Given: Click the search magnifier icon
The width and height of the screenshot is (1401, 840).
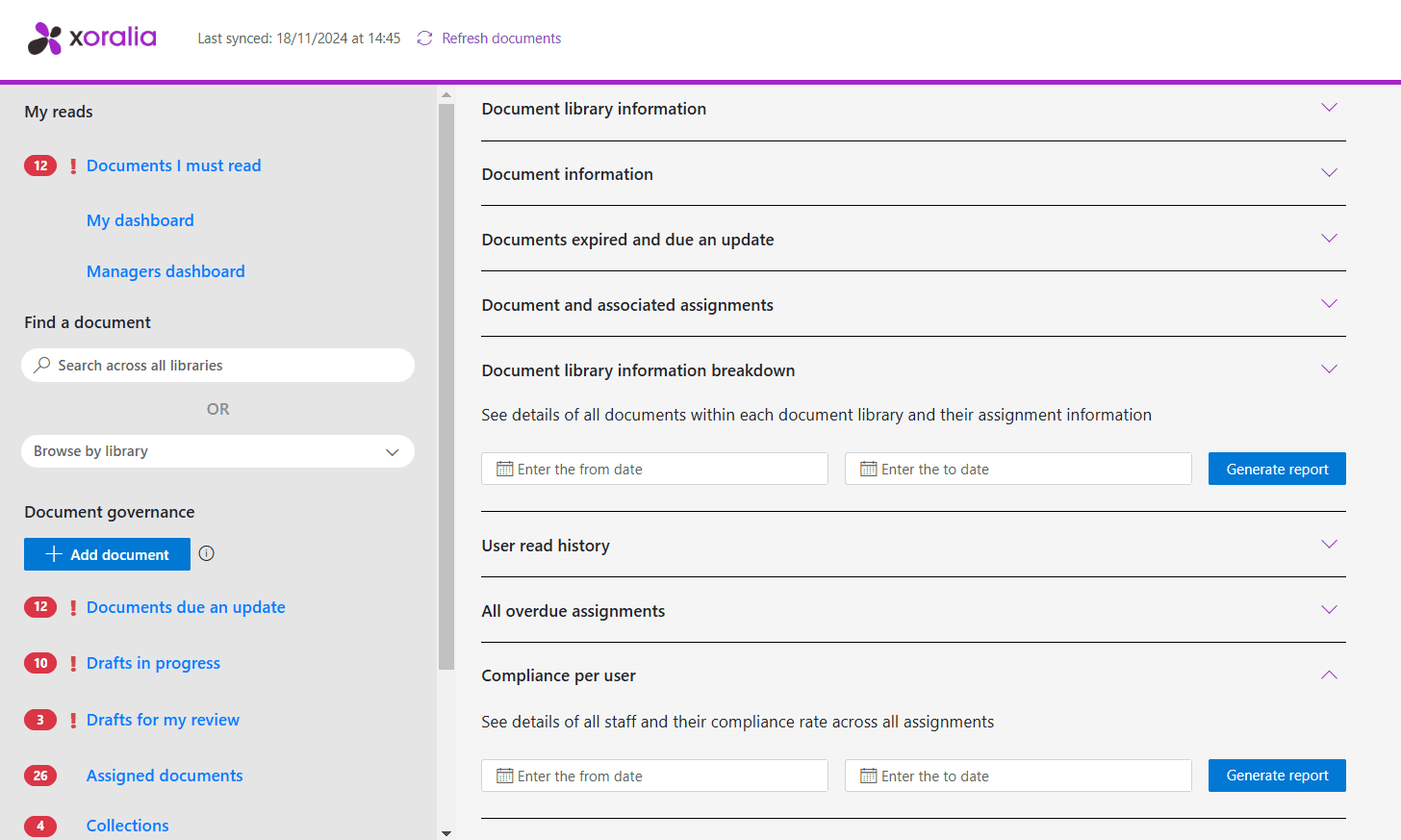Looking at the screenshot, I should (42, 365).
